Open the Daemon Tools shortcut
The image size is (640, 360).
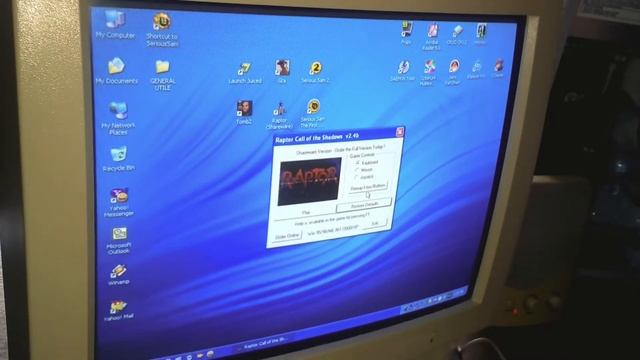pos(403,70)
